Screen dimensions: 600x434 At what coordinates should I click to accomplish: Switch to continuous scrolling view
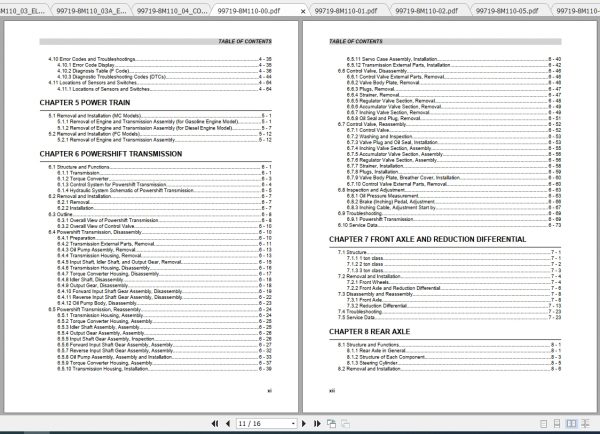(557, 424)
